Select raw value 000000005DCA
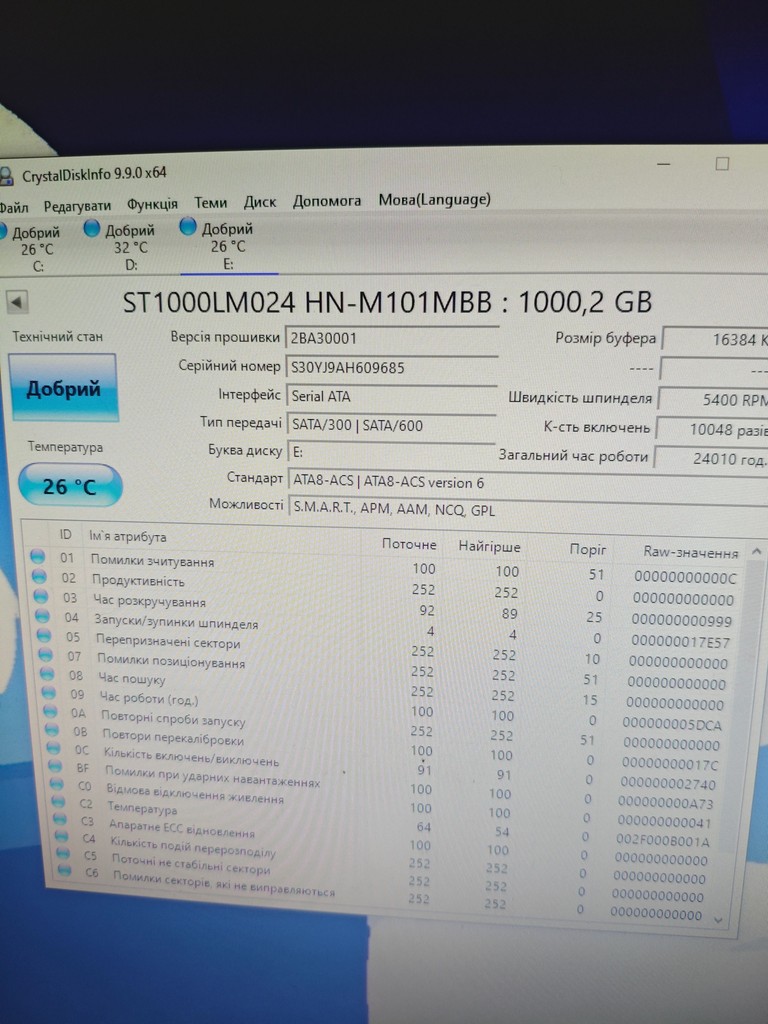768x1024 pixels. point(672,724)
